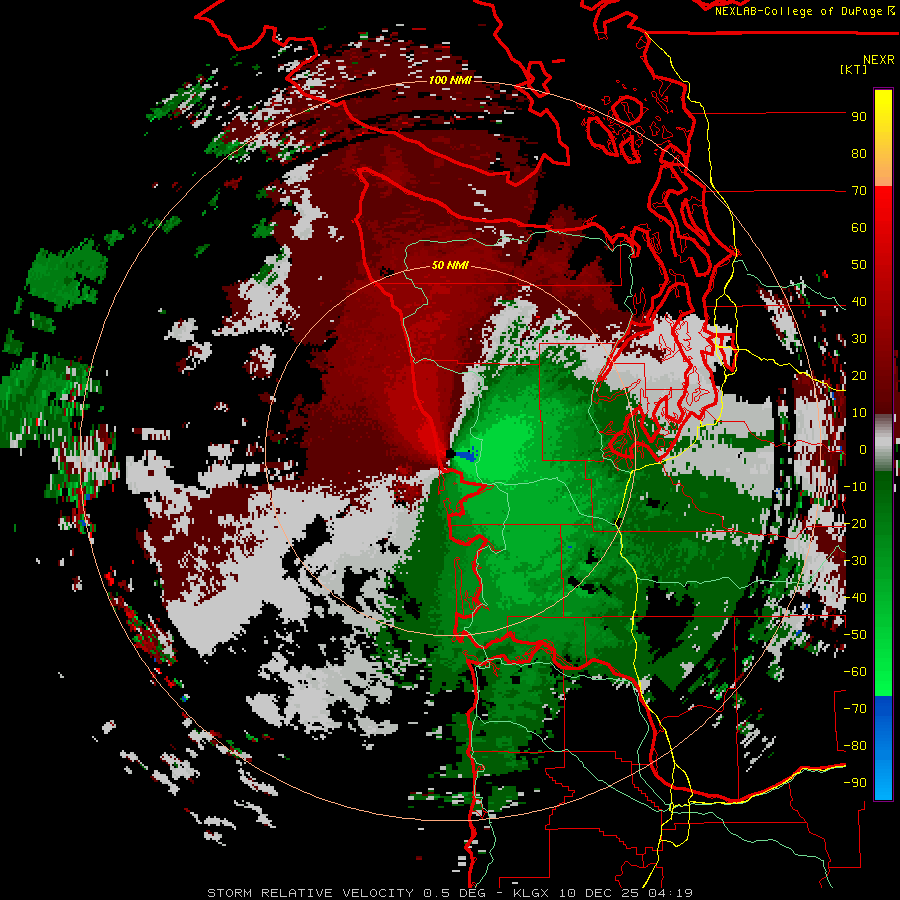Click the 0 value on the velocity scale

tap(862, 450)
